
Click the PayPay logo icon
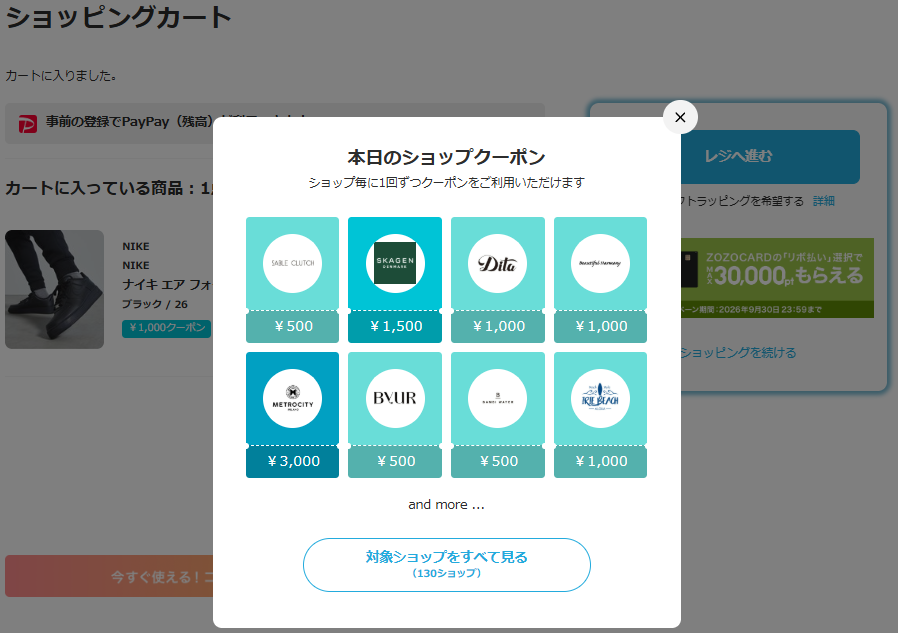point(27,123)
